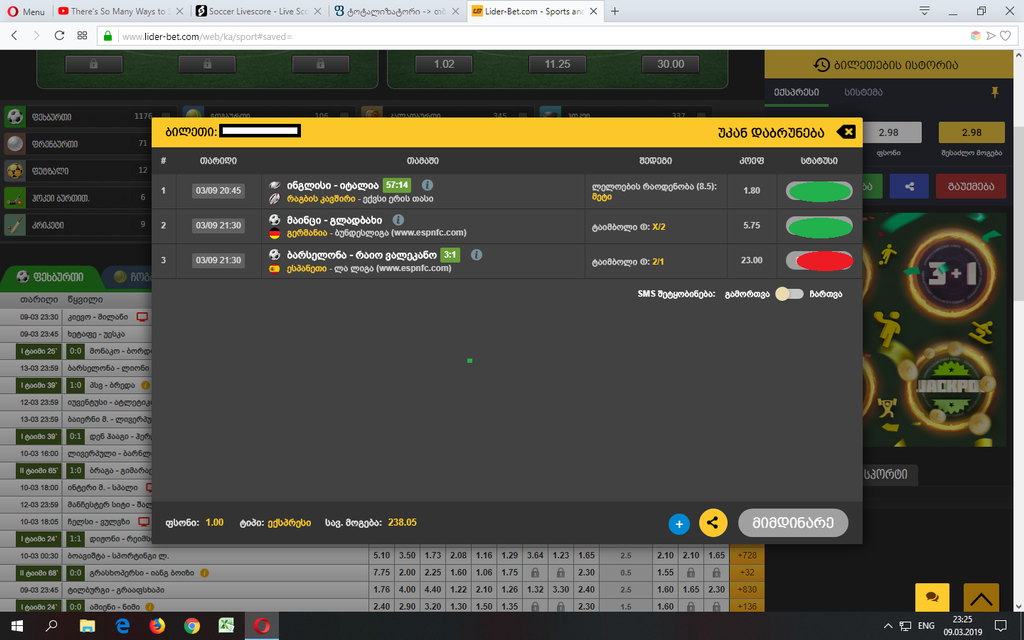Click the 3:1 score badge for ბარსელონა
The width and height of the screenshot is (1024, 640).
[x=450, y=255]
